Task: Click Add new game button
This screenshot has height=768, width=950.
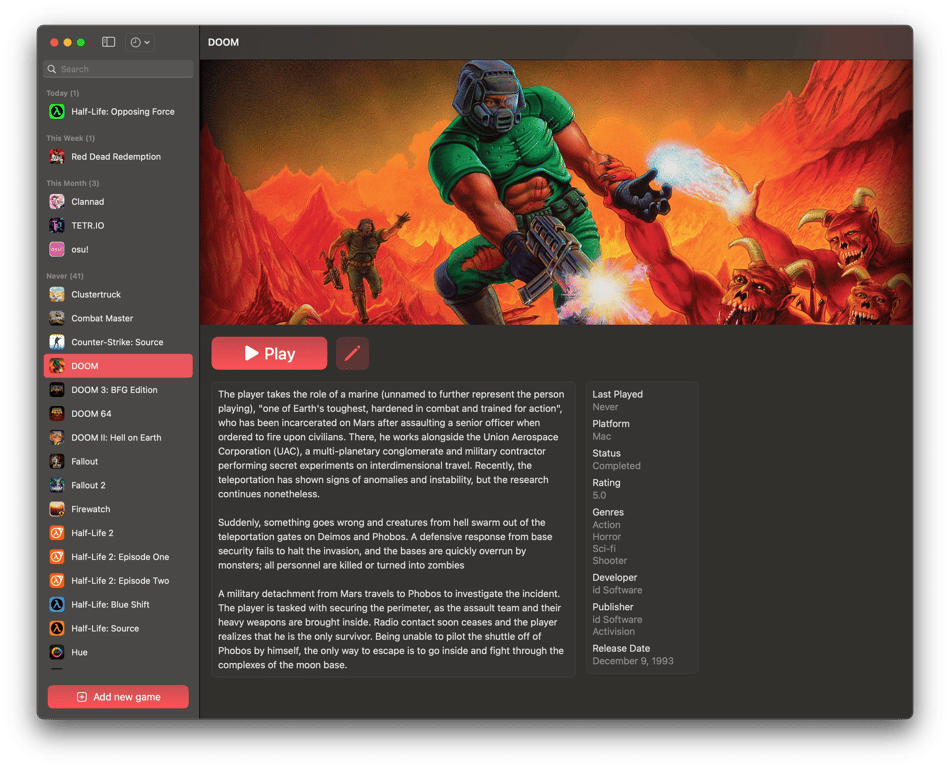Action: (x=118, y=697)
